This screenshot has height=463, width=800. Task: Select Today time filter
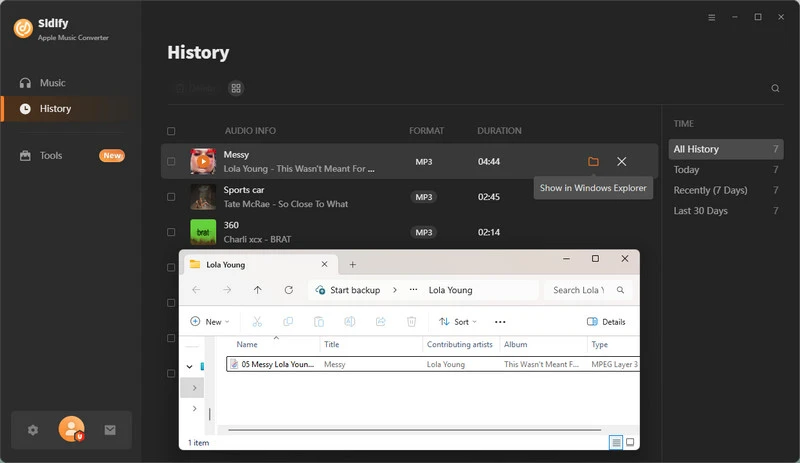click(726, 169)
